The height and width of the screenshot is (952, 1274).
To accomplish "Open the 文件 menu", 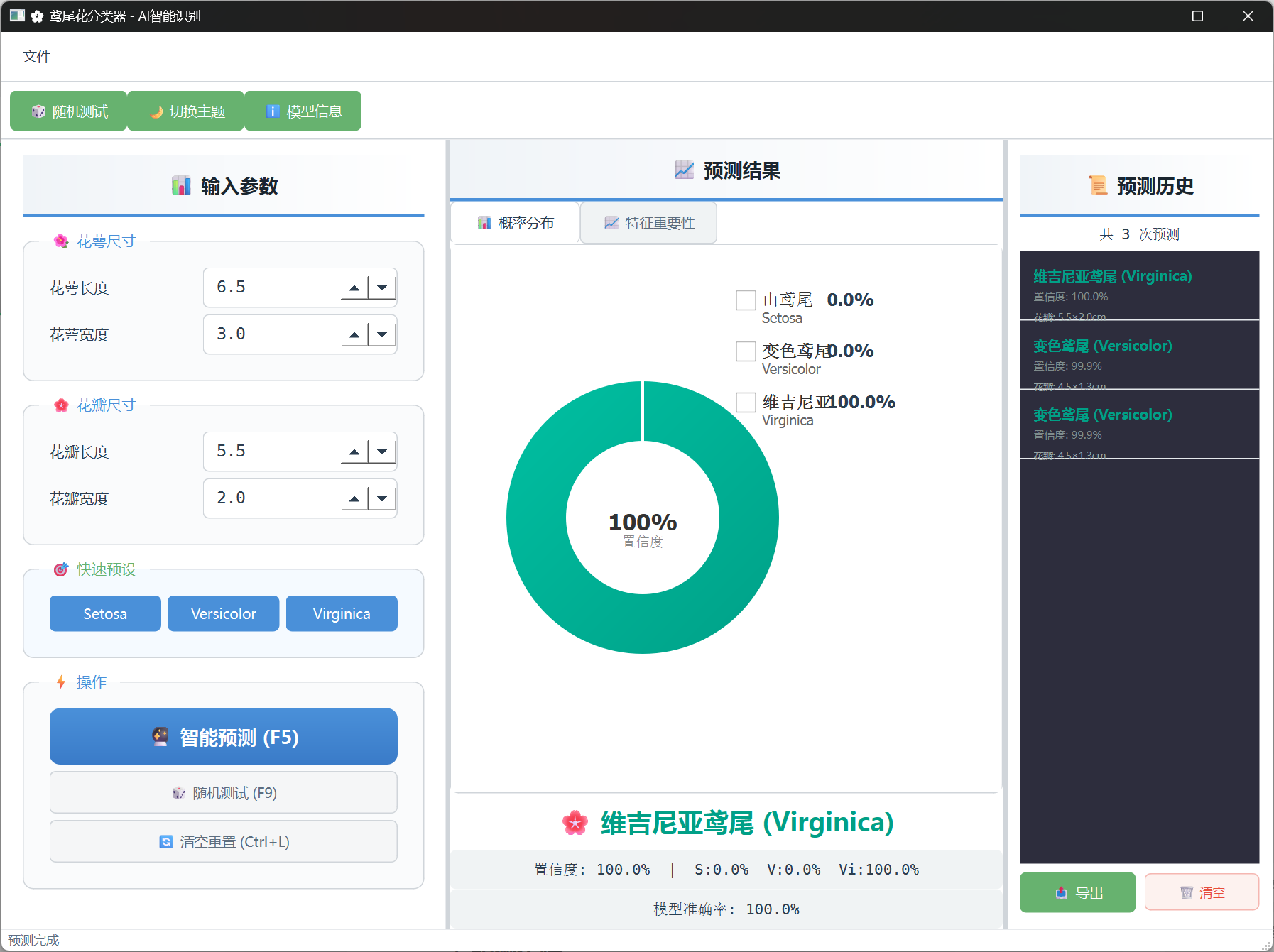I will tap(37, 57).
